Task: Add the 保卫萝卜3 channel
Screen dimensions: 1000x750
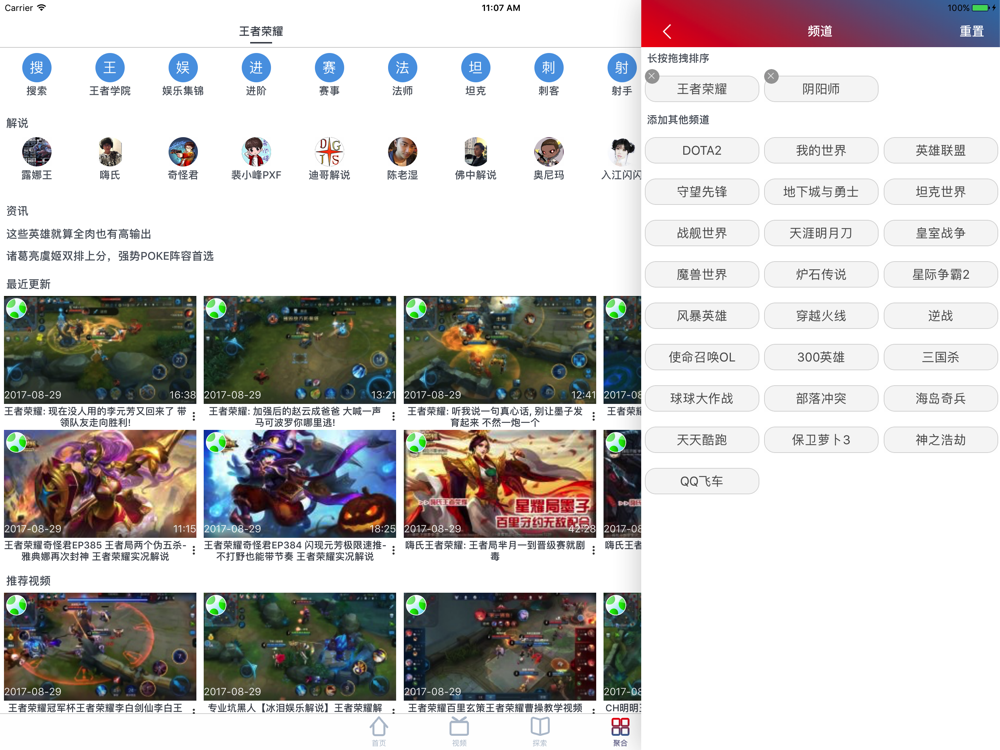Action: [821, 440]
